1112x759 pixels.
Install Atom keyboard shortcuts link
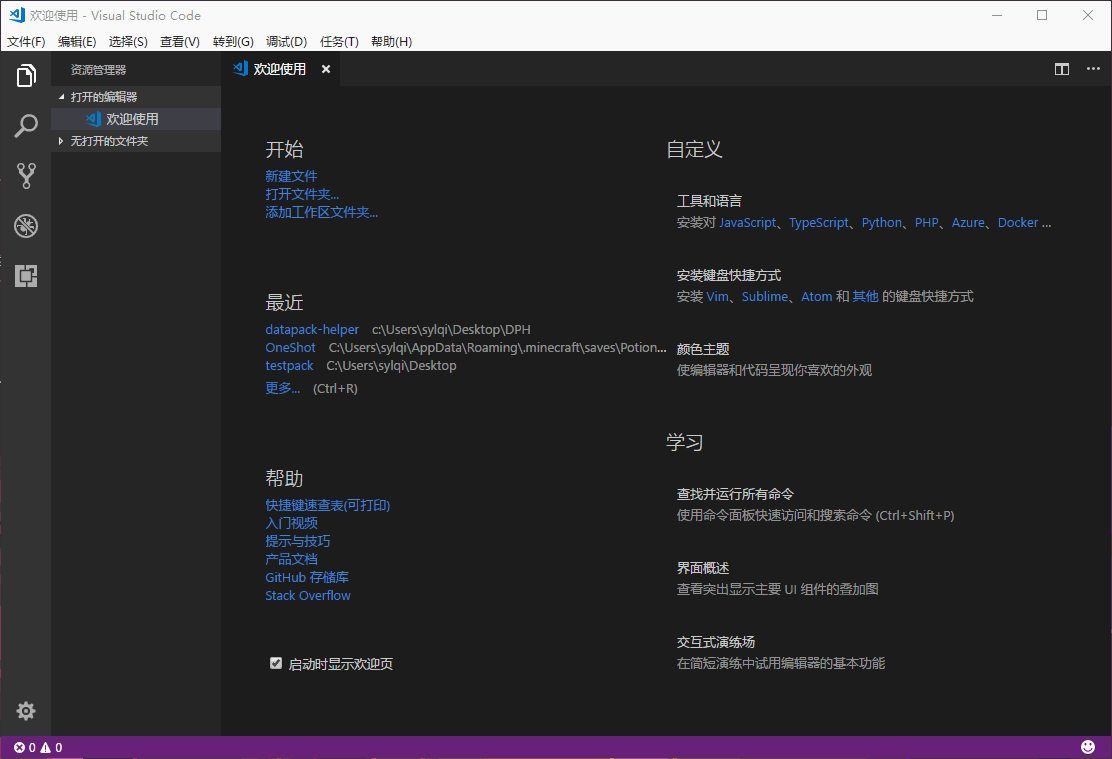pyautogui.click(x=816, y=297)
